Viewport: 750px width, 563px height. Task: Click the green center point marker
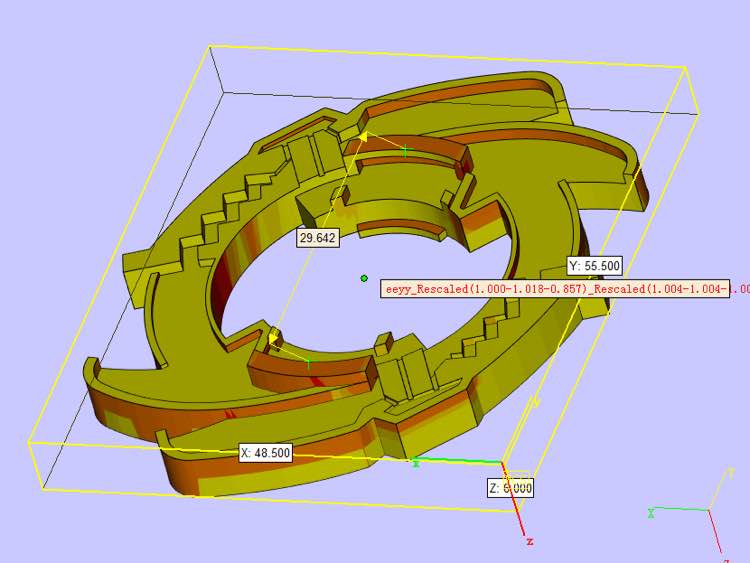click(364, 278)
